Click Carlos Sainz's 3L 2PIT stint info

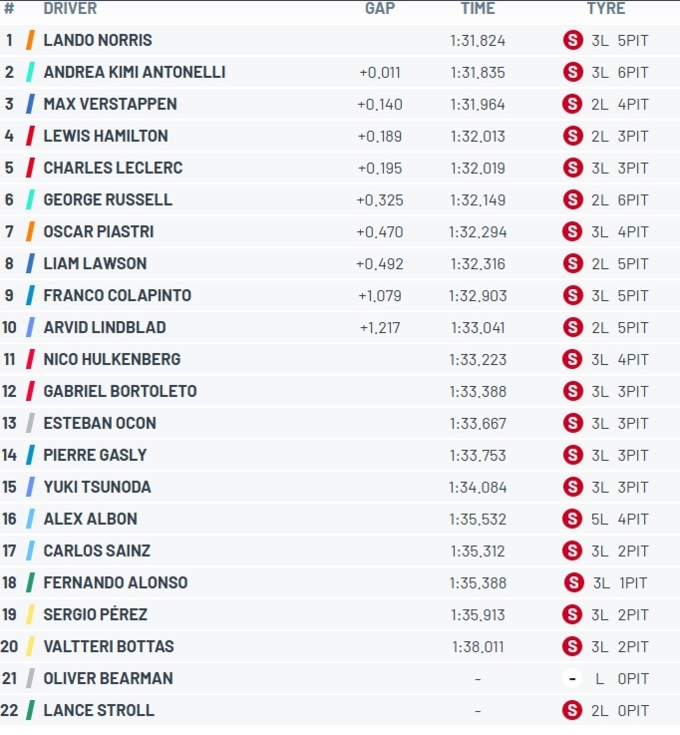(620, 551)
